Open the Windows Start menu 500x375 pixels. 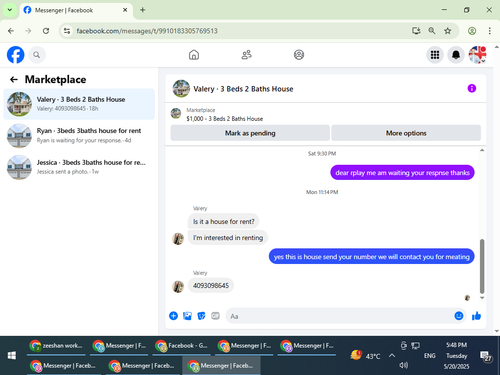[12, 356]
